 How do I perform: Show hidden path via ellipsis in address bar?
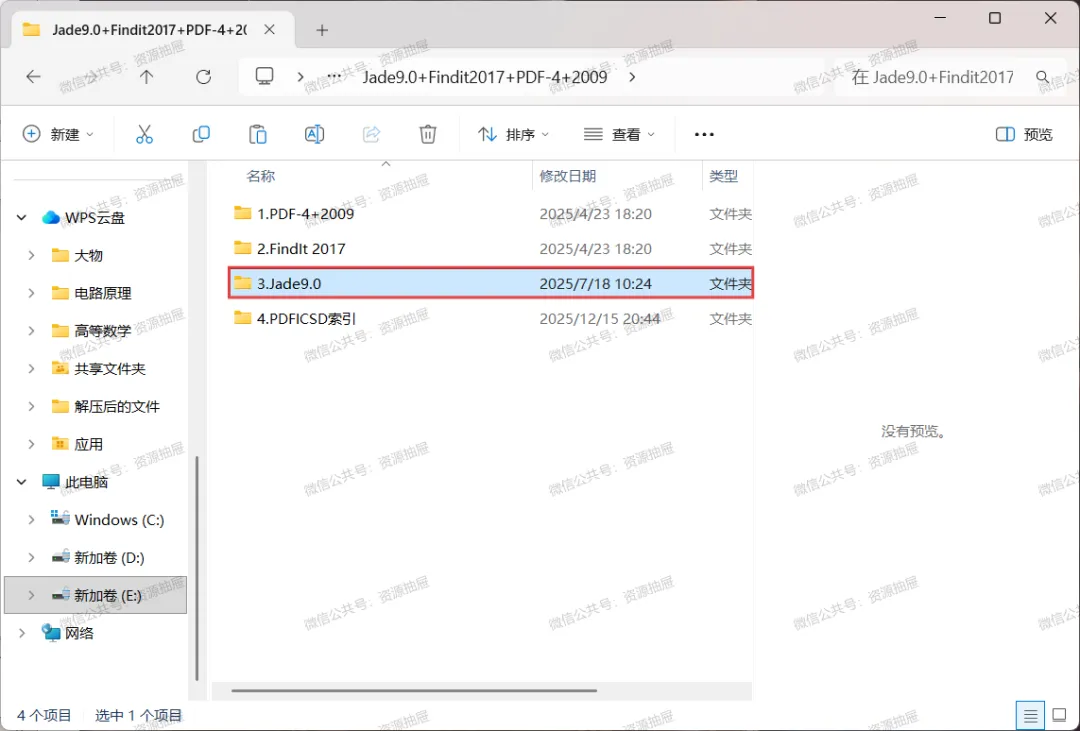pos(334,76)
